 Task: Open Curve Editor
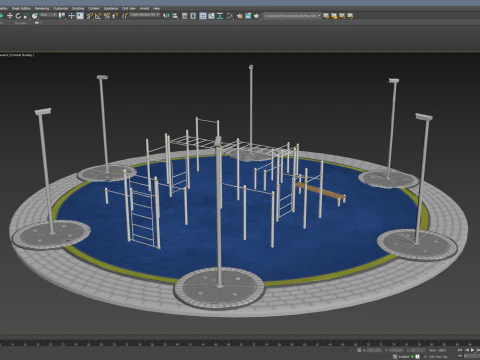pos(211,16)
